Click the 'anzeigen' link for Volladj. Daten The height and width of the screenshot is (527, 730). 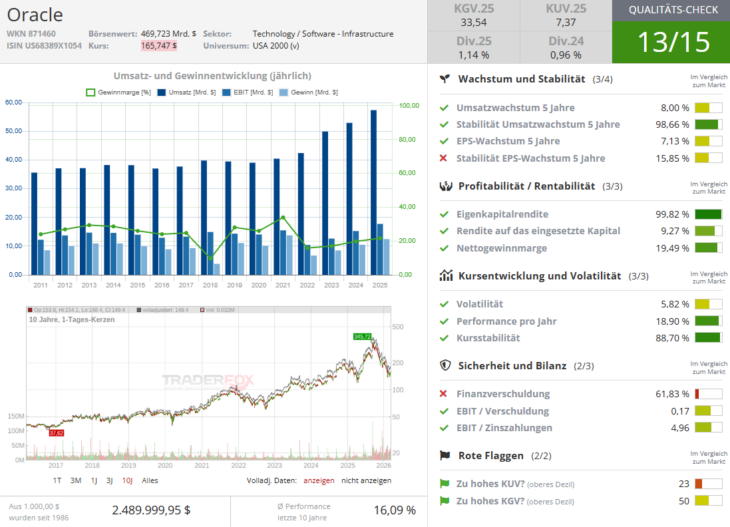(317, 480)
